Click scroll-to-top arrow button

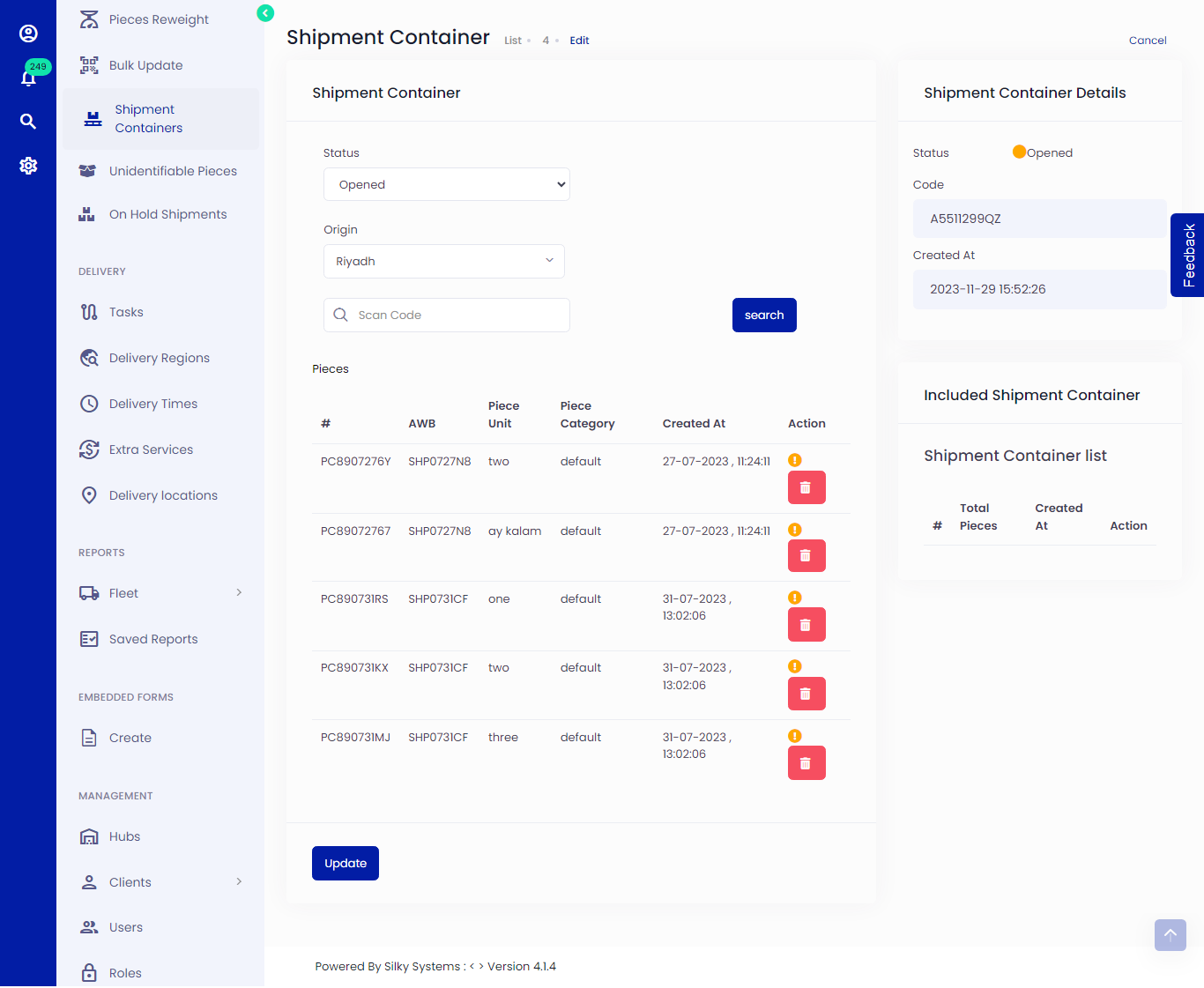pyautogui.click(x=1170, y=935)
